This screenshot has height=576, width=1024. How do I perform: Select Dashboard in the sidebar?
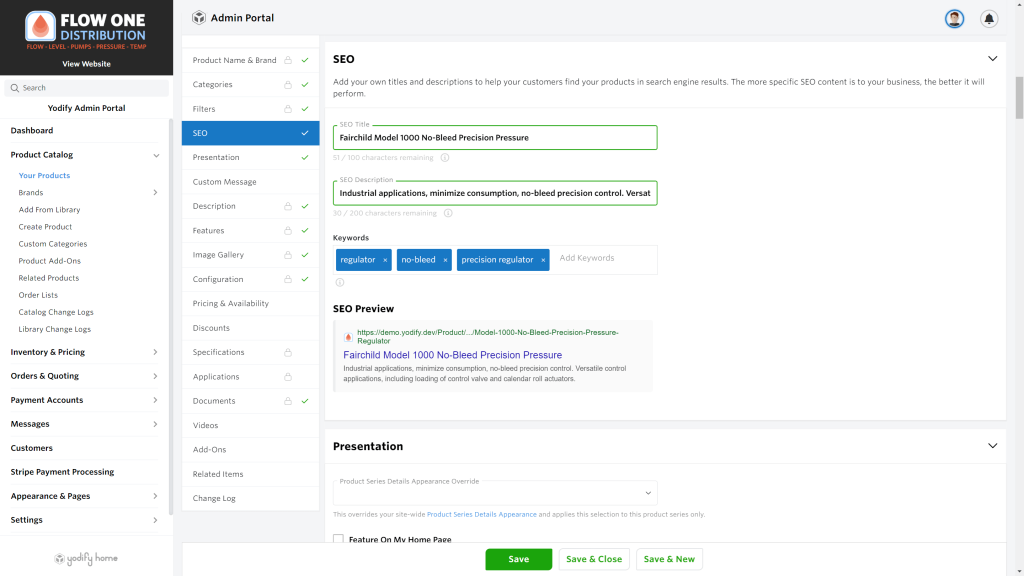pos(33,130)
